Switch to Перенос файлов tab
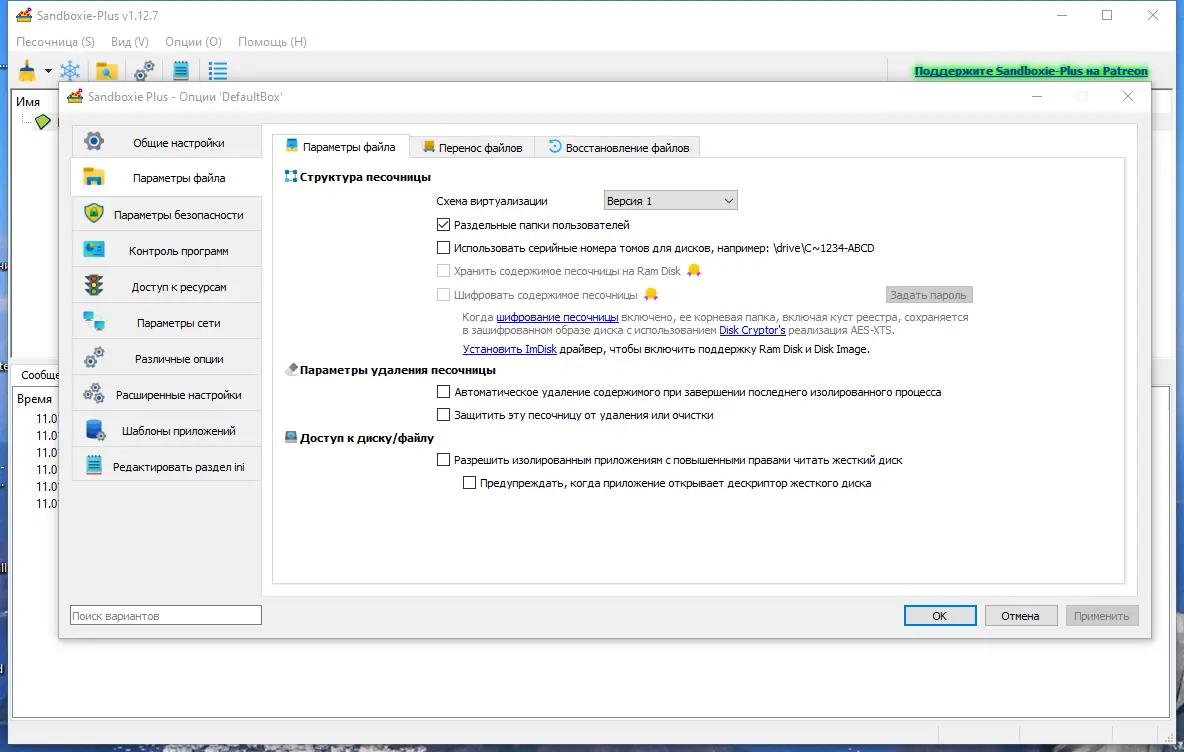1184x752 pixels. 473,147
